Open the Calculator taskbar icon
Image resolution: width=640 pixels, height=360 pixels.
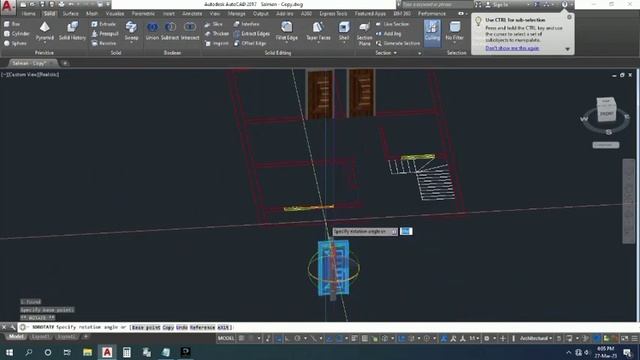pyautogui.click(x=127, y=352)
